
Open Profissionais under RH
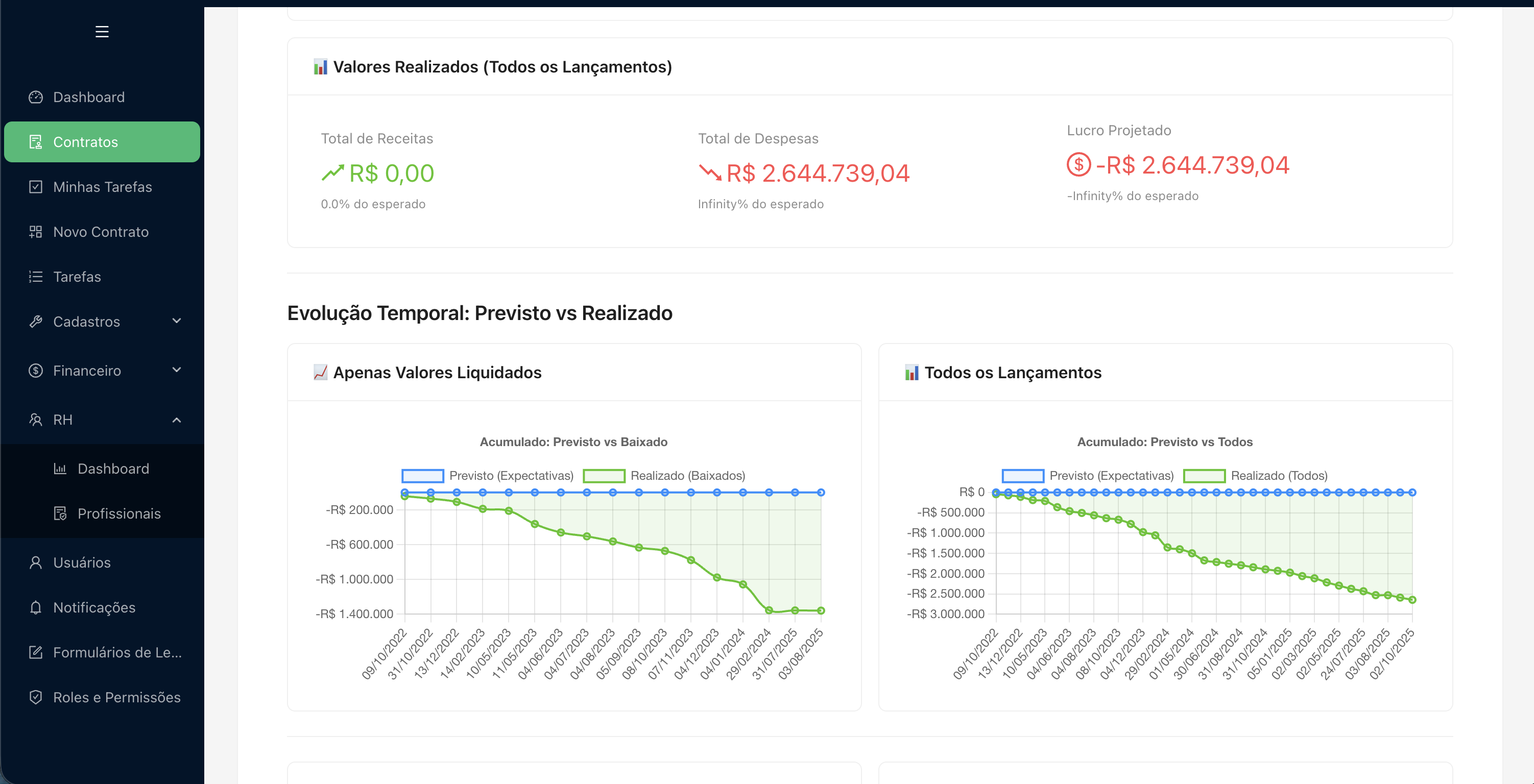point(119,514)
